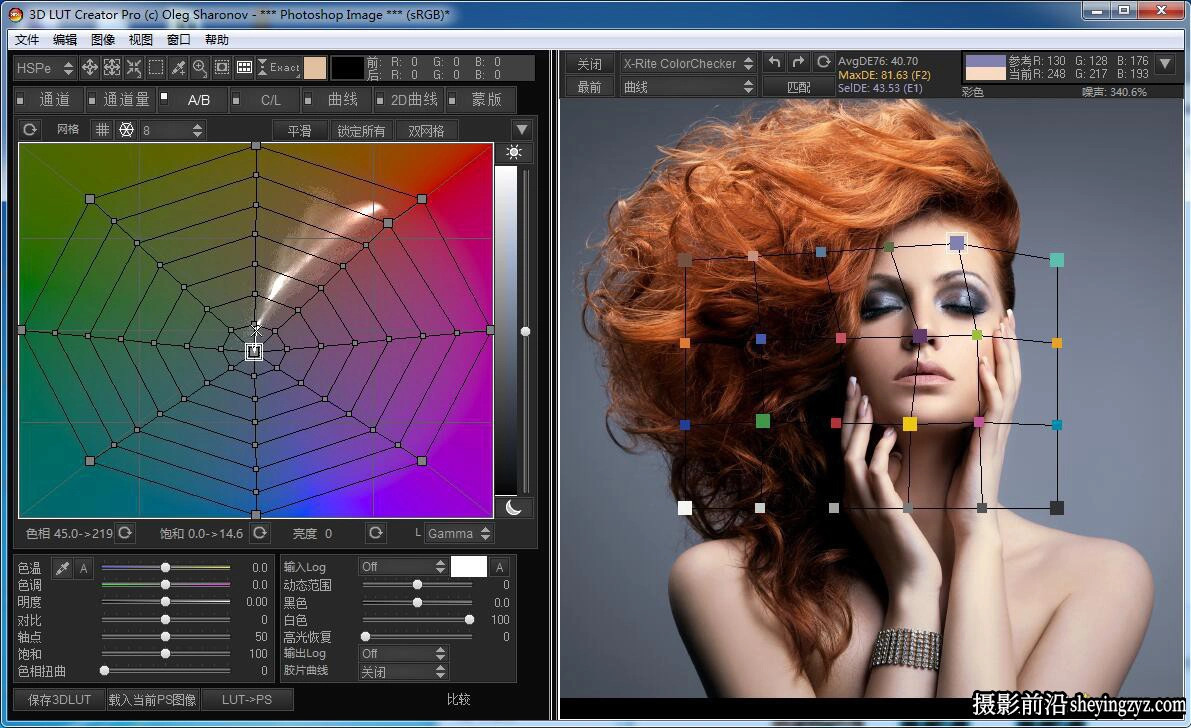The image size is (1191, 728).
Task: Undo last color checker action
Action: [x=774, y=62]
